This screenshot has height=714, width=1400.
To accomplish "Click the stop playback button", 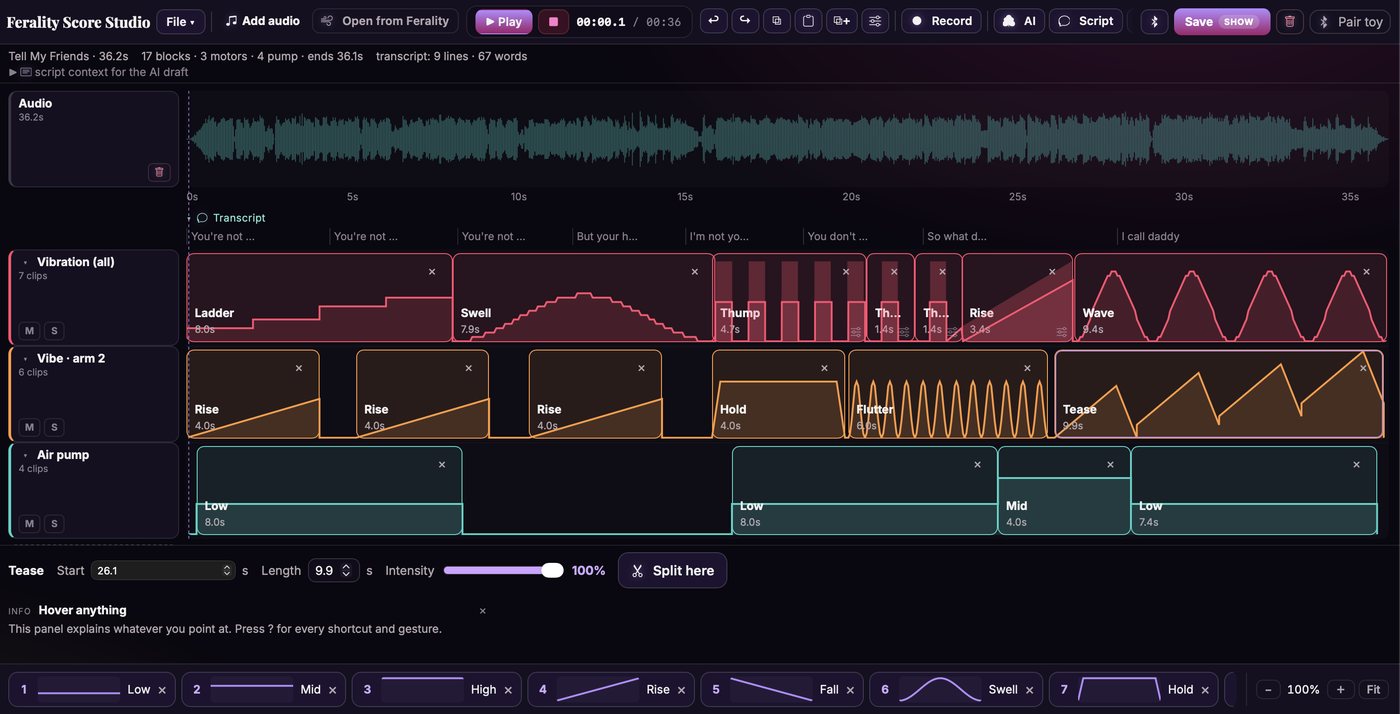I will pos(553,21).
